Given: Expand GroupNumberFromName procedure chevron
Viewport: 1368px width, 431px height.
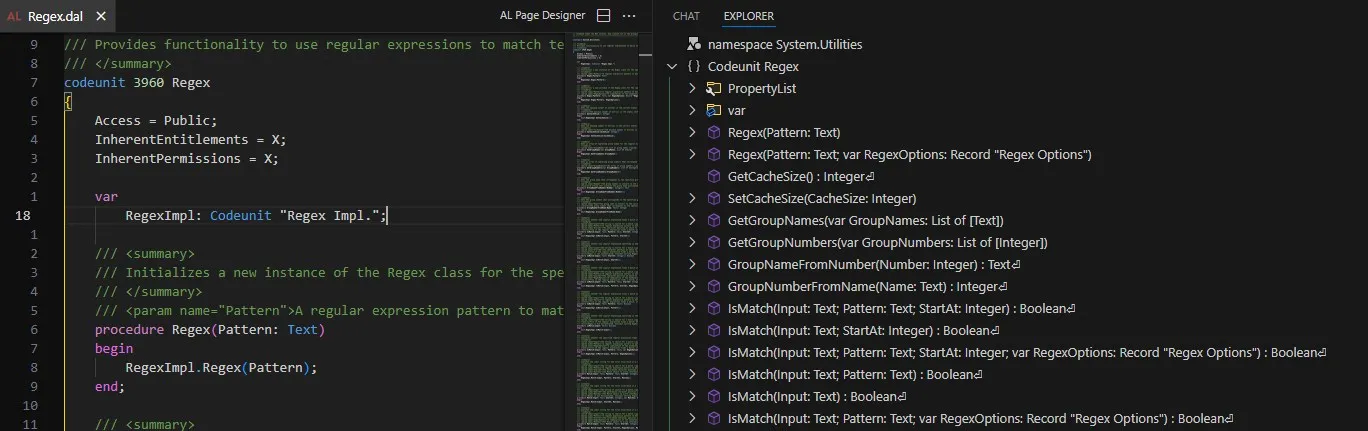Looking at the screenshot, I should [691, 286].
